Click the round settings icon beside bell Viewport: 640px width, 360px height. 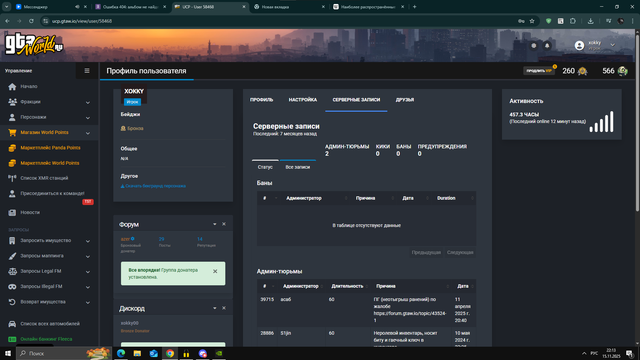(534, 46)
